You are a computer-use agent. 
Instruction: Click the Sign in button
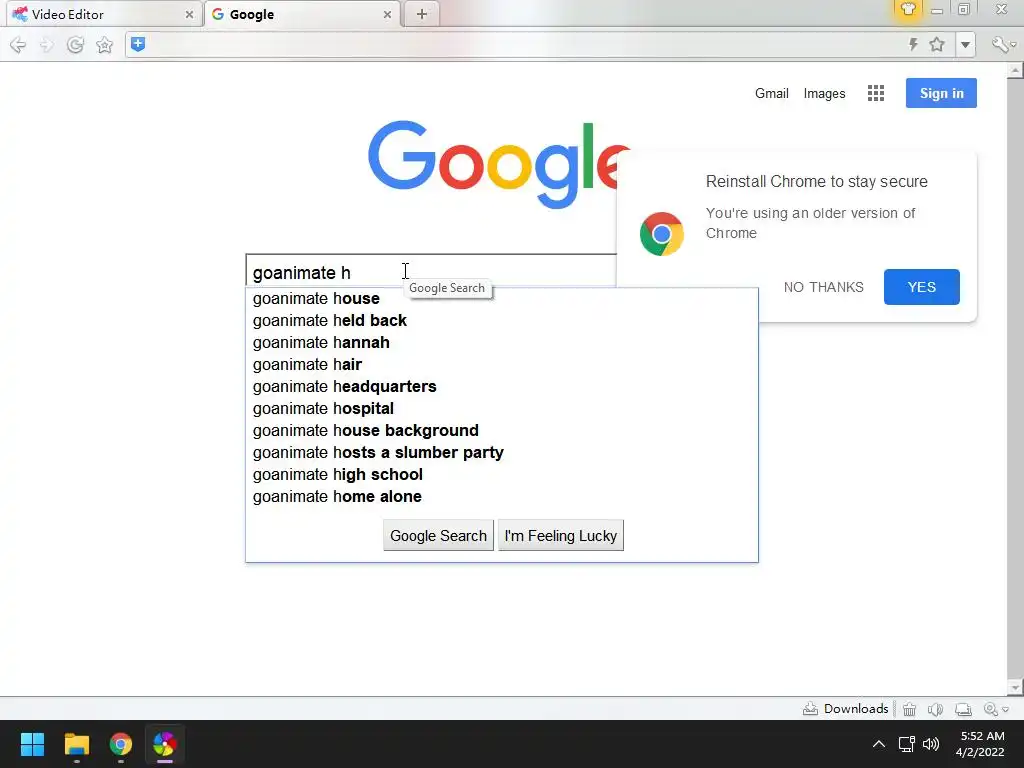tap(941, 93)
